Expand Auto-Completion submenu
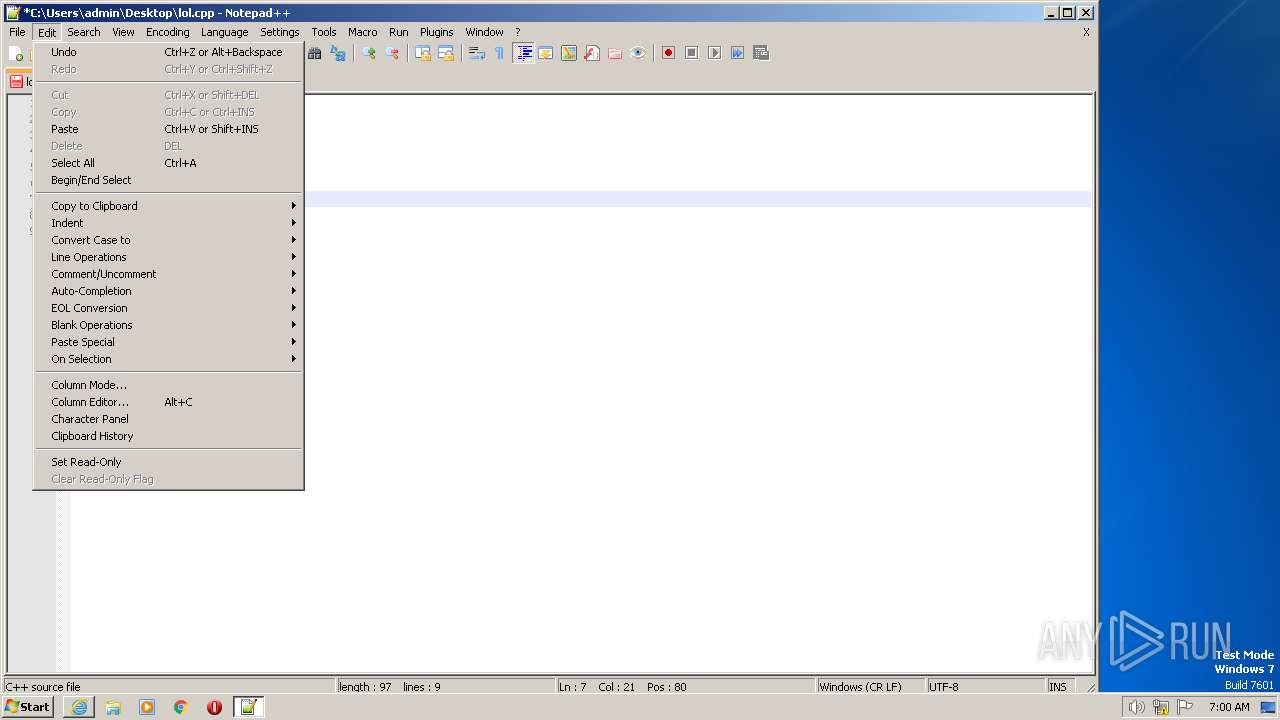1280x720 pixels. (x=168, y=291)
